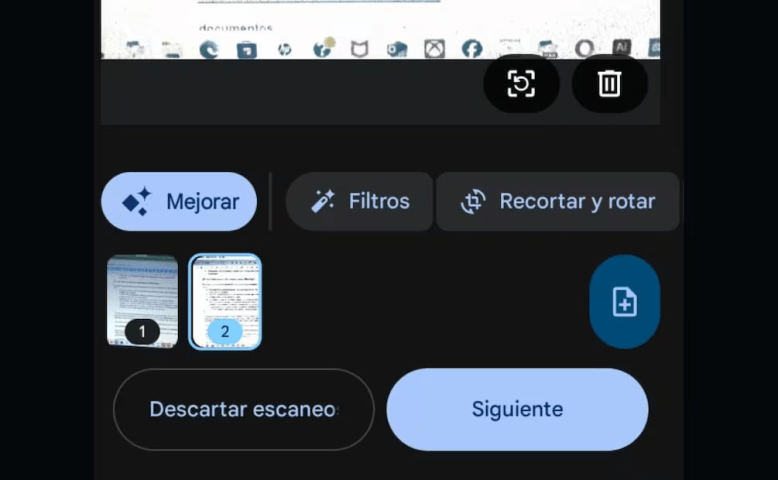This screenshot has width=778, height=480.
Task: Click the AI icon in scanned taskbar
Action: (x=621, y=47)
